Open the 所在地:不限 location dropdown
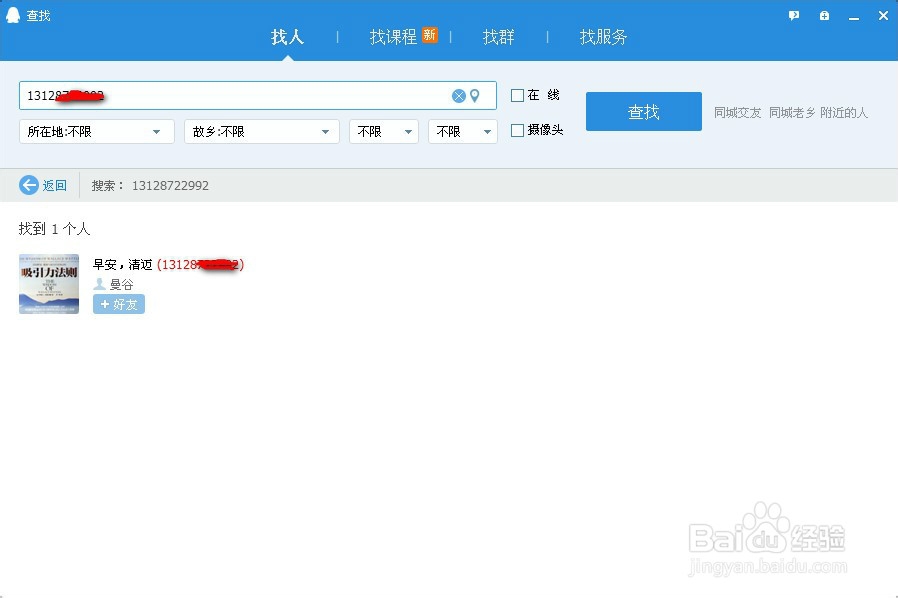 [96, 131]
